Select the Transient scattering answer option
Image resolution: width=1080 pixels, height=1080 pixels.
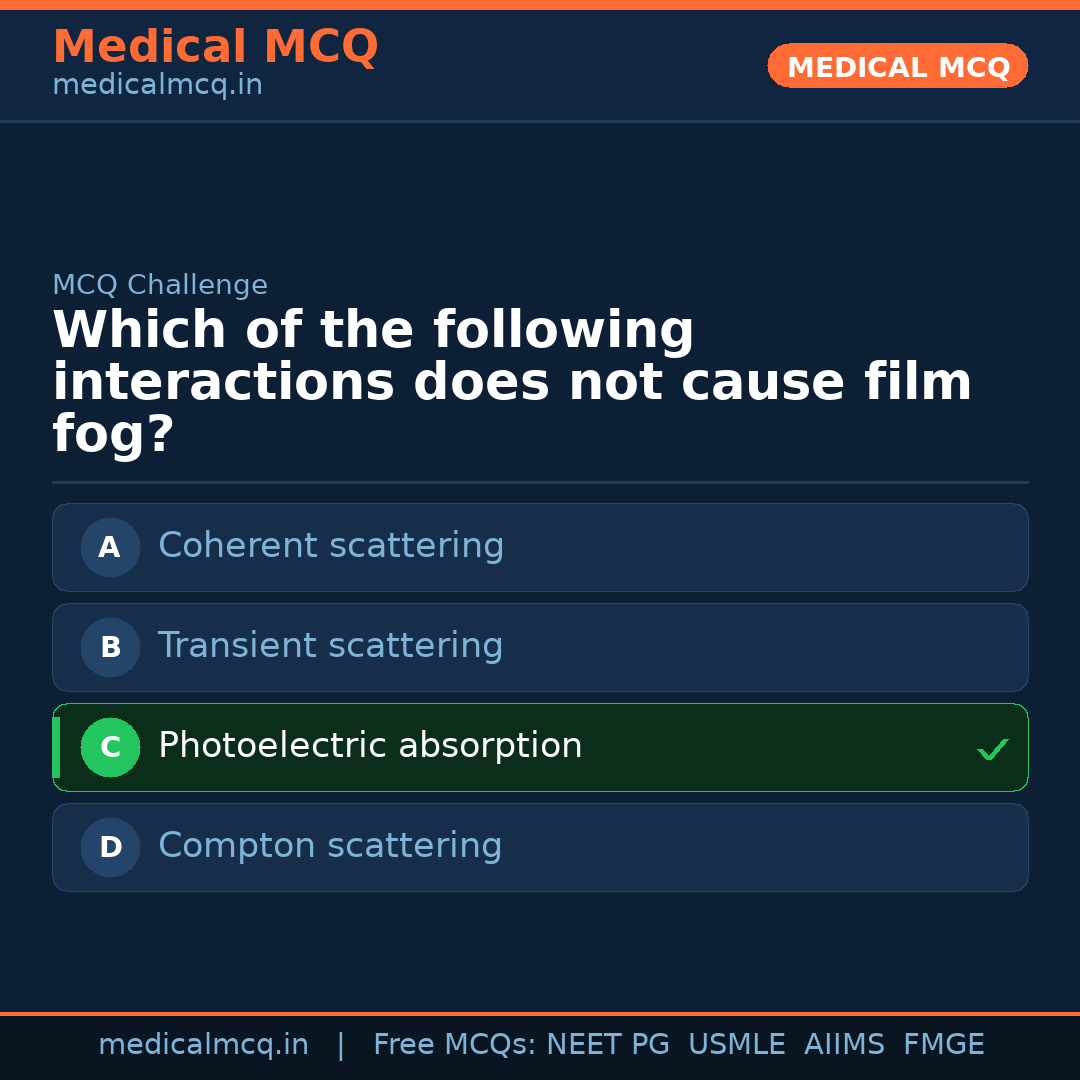(540, 647)
